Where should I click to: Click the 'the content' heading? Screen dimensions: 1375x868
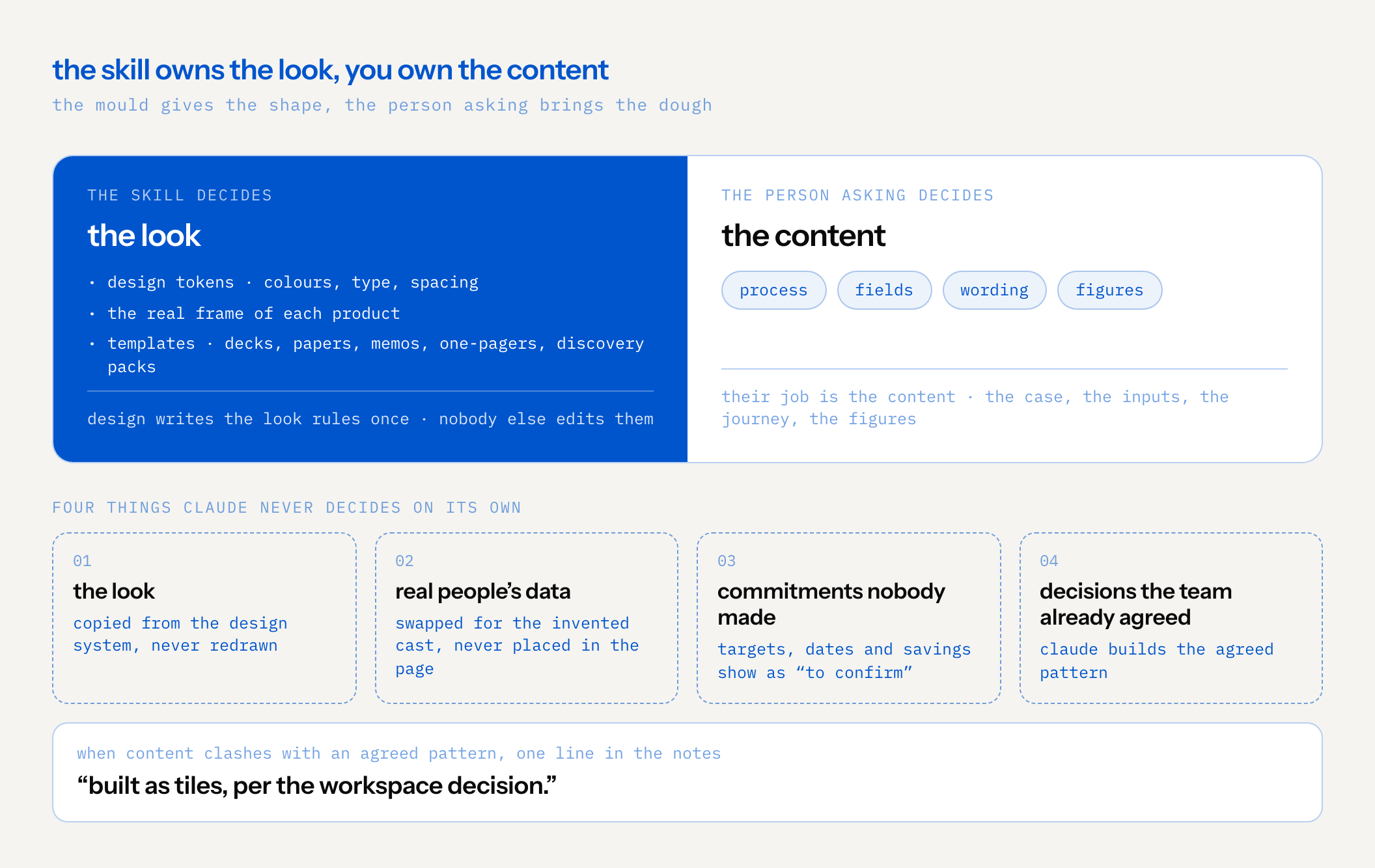click(803, 235)
